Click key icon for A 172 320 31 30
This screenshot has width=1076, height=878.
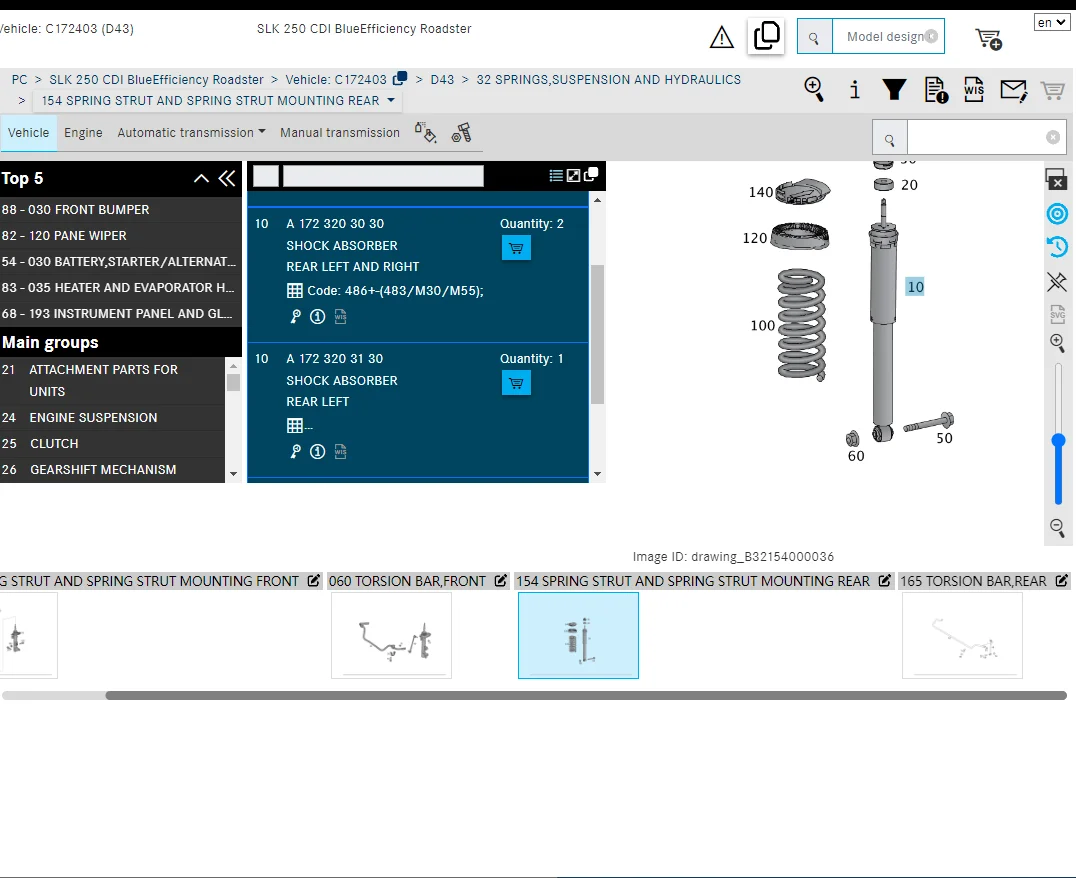tap(295, 452)
